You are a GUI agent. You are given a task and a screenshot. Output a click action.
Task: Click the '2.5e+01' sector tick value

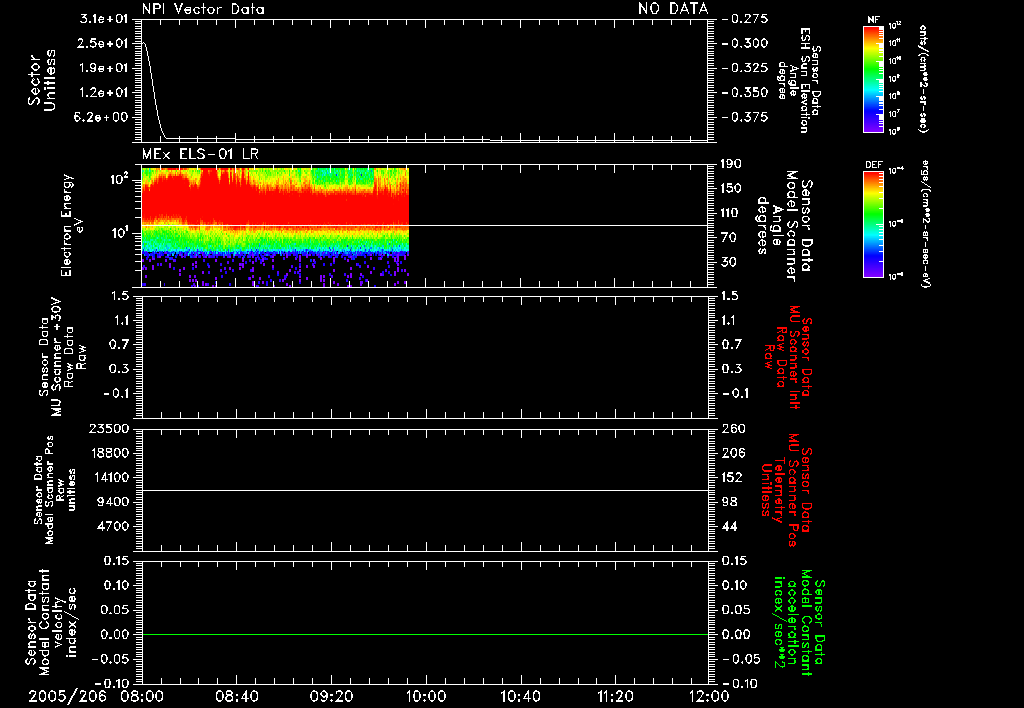pos(103,43)
